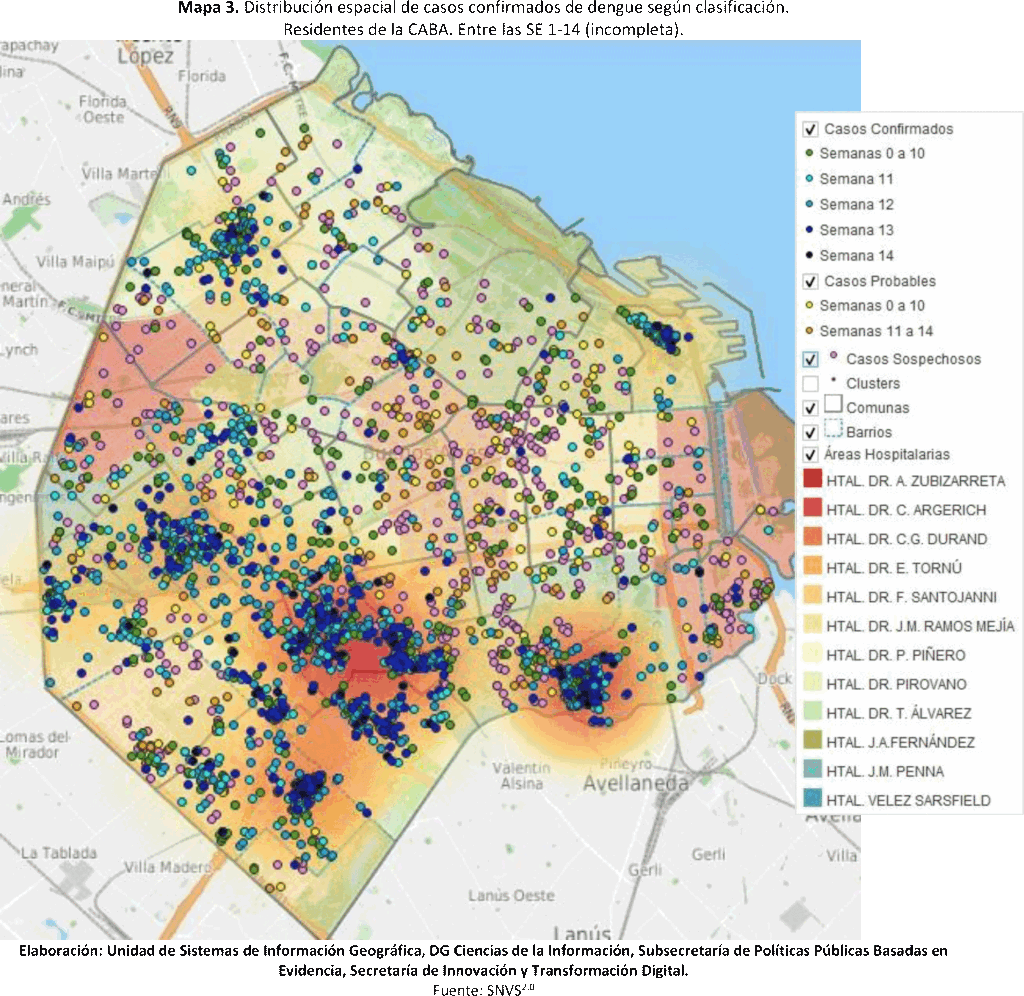Click the La Tablada map label

(x=59, y=853)
